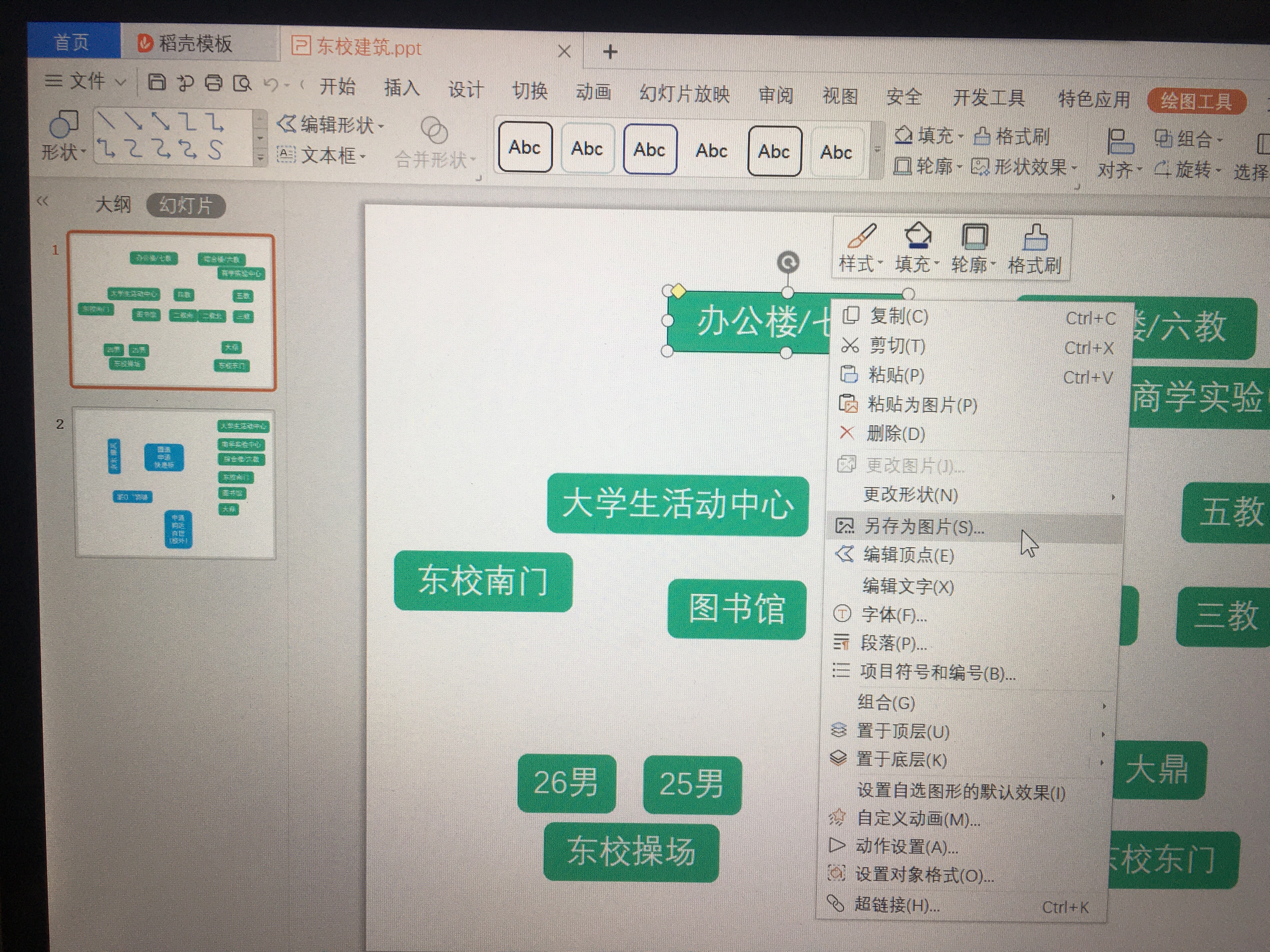Switch to the 首页 home tab
Viewport: 1270px width, 952px height.
[x=73, y=41]
